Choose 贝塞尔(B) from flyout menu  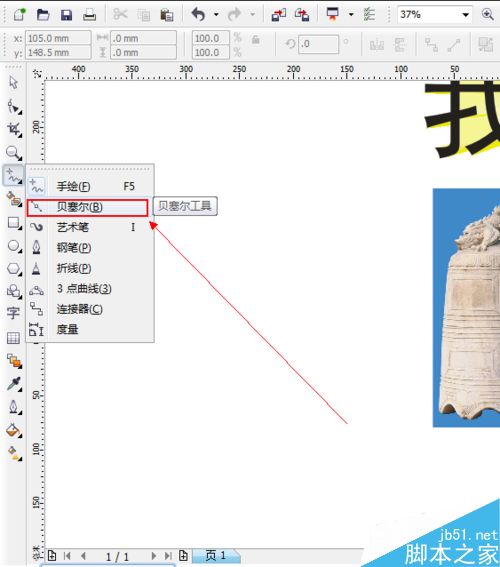[87, 208]
